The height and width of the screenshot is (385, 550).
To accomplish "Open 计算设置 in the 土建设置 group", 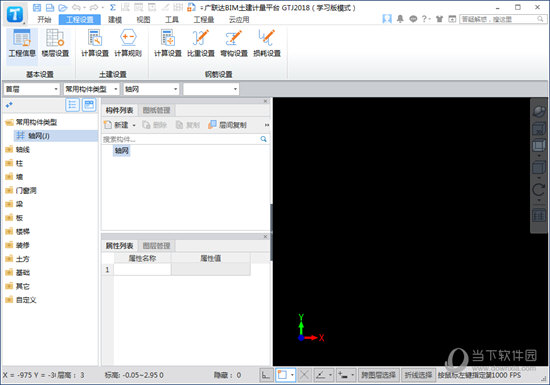I will click(x=95, y=43).
